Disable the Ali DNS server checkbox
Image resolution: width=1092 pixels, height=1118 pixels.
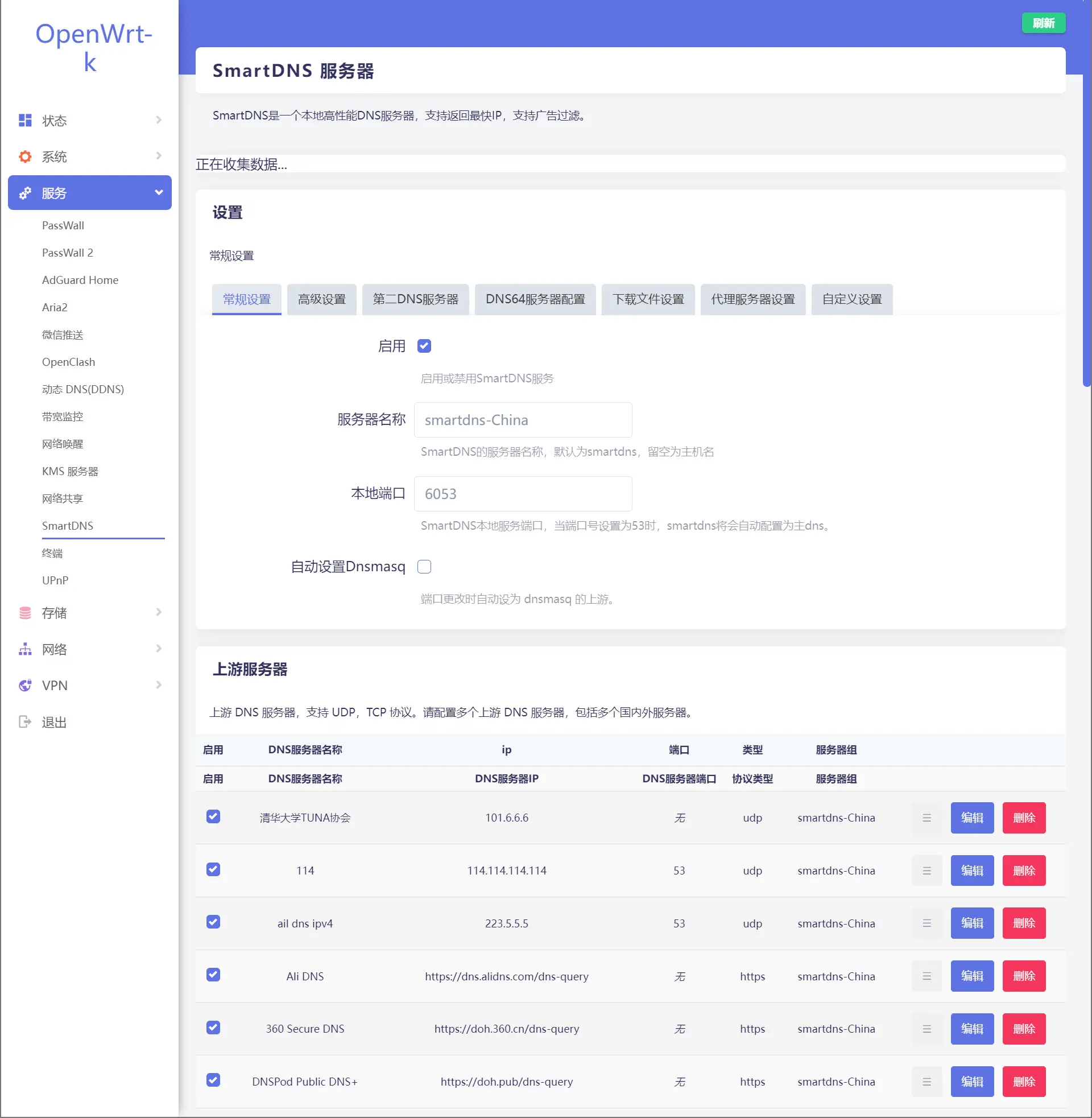click(x=213, y=975)
